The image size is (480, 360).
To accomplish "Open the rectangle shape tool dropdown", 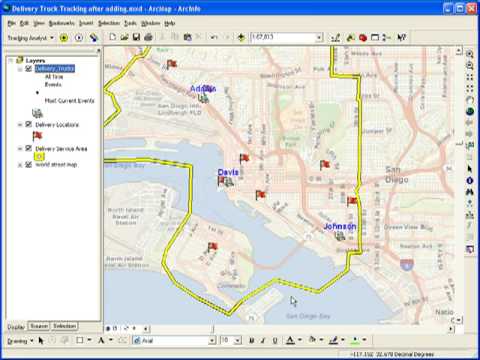I will [89, 340].
